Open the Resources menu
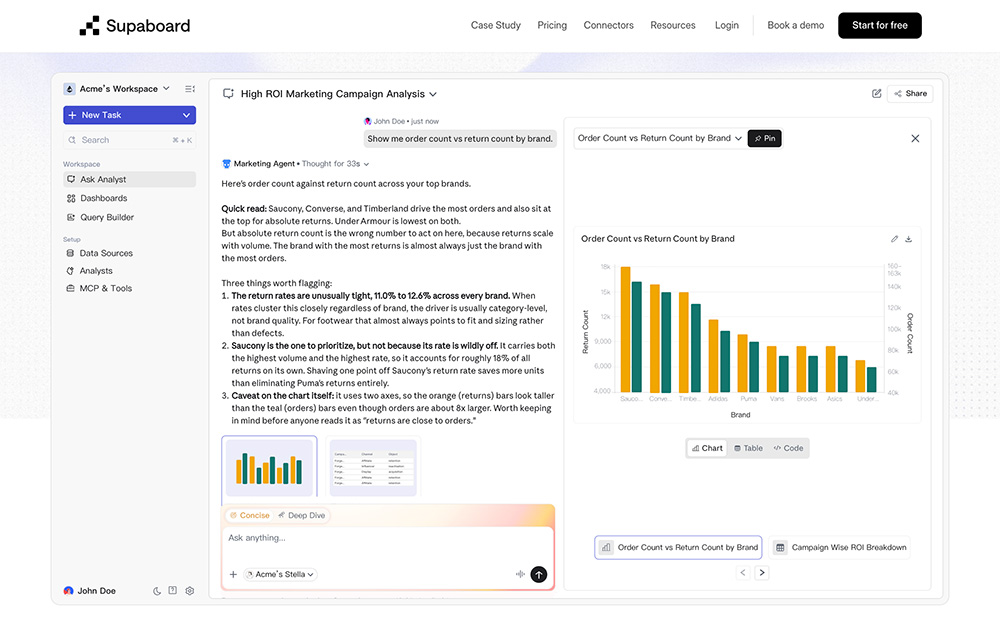This screenshot has width=1000, height=623. (673, 26)
